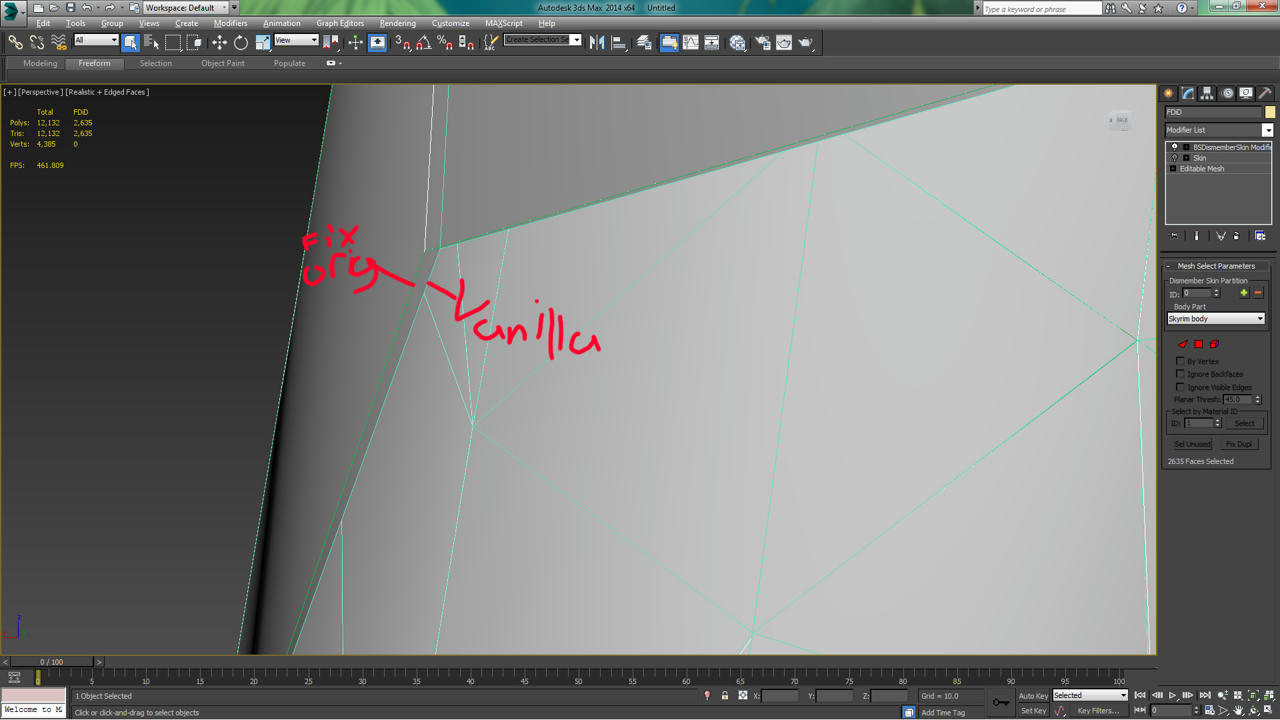Toggle Set Key mode
Image resolution: width=1280 pixels, height=720 pixels.
click(1033, 711)
